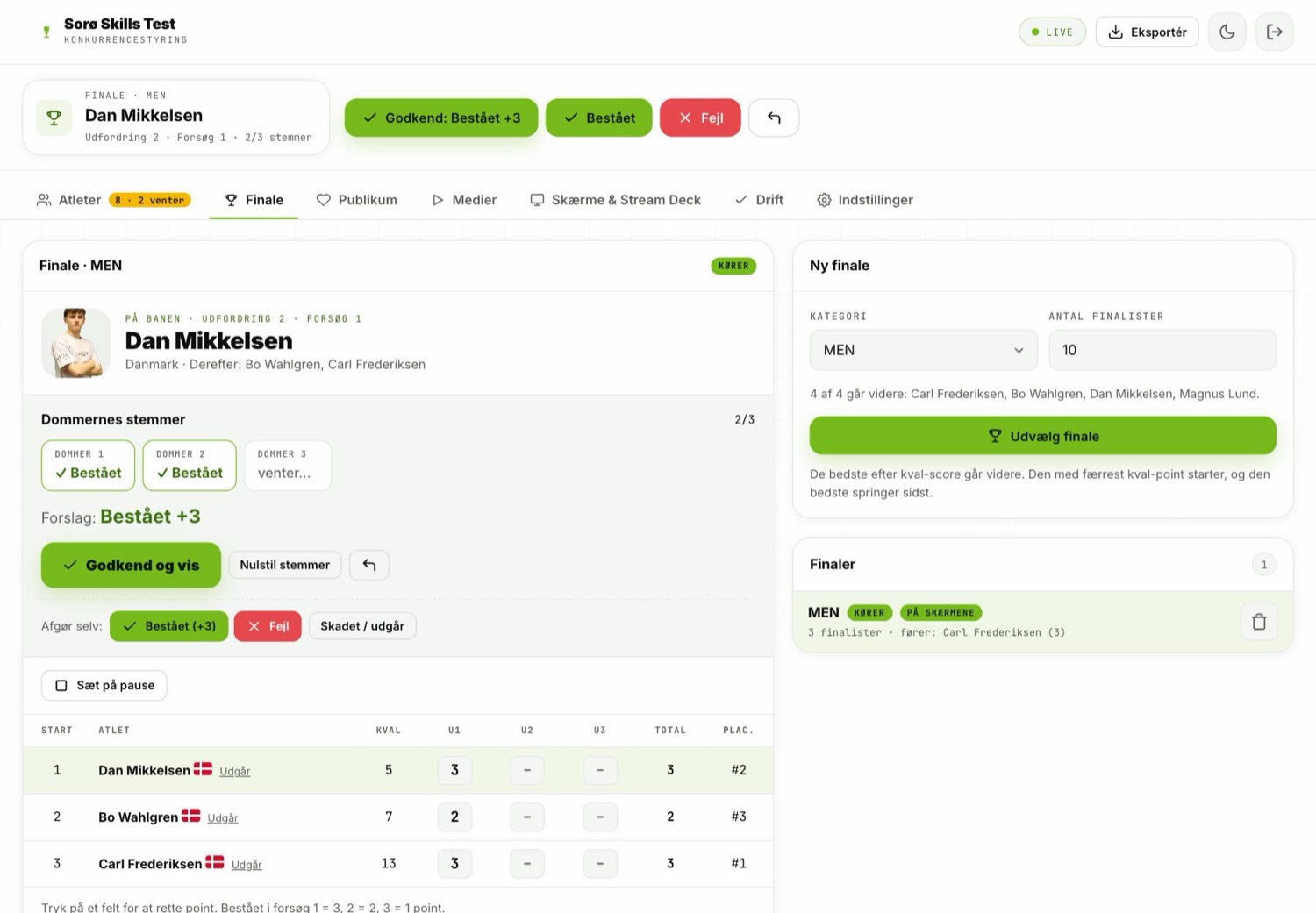Click Dan Mikkelsen's athlete photo
The image size is (1316, 913).
point(75,343)
